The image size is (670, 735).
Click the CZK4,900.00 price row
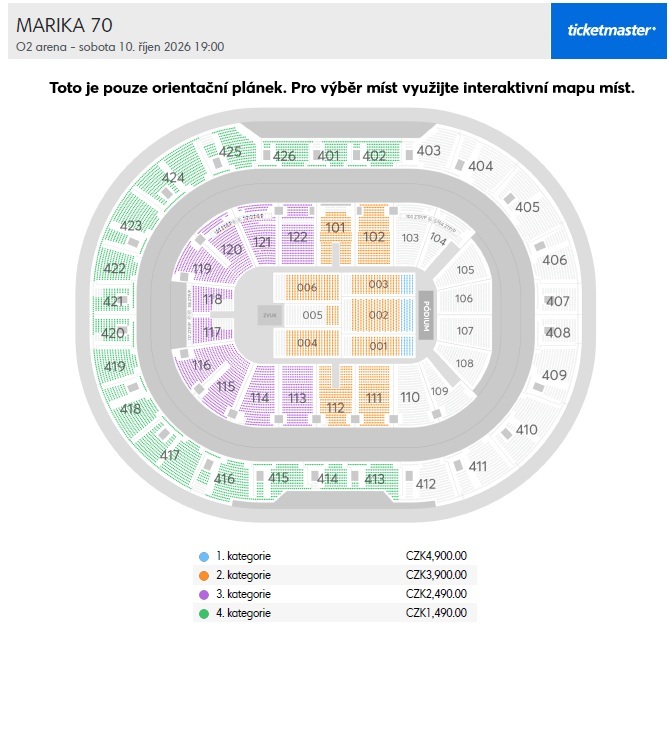[436, 556]
